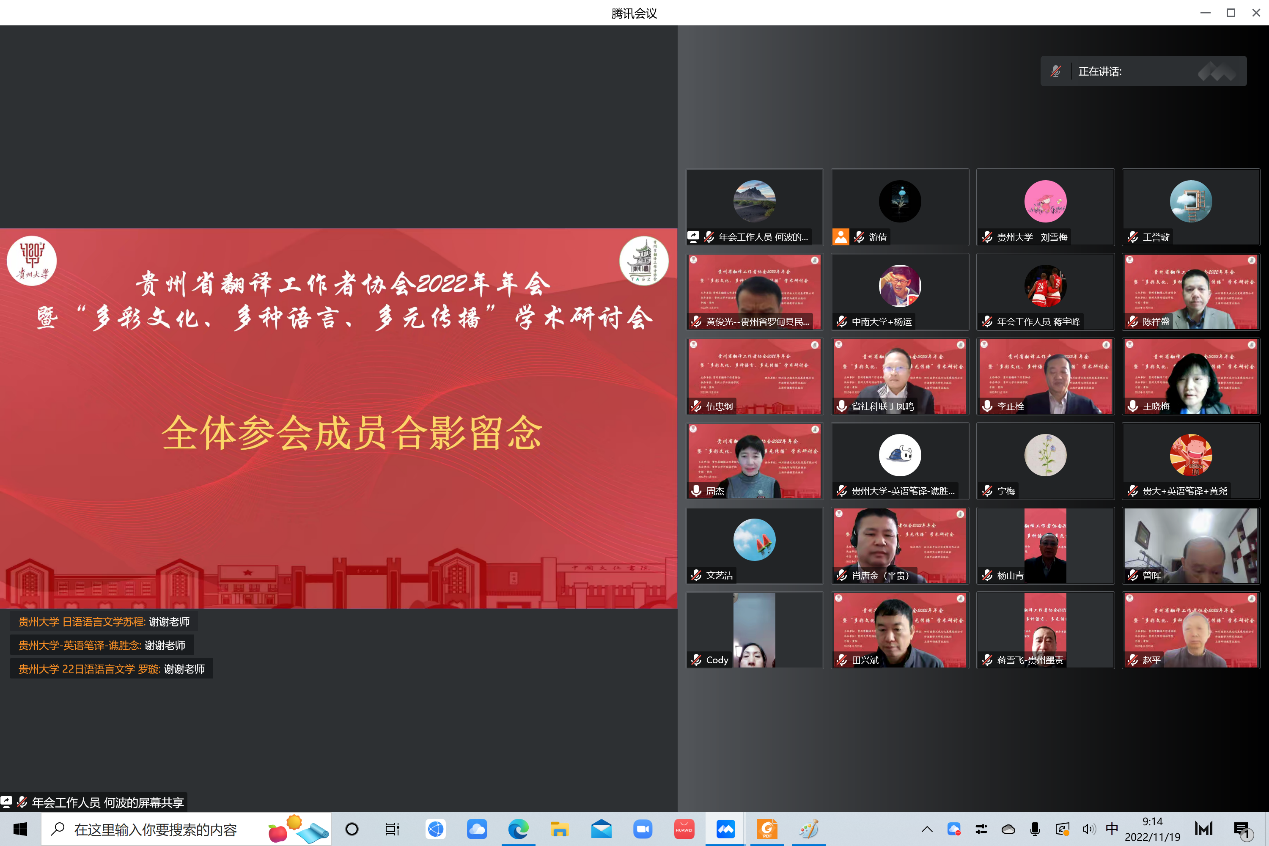Open the notification center panel
1269x846 pixels.
pyautogui.click(x=1242, y=829)
